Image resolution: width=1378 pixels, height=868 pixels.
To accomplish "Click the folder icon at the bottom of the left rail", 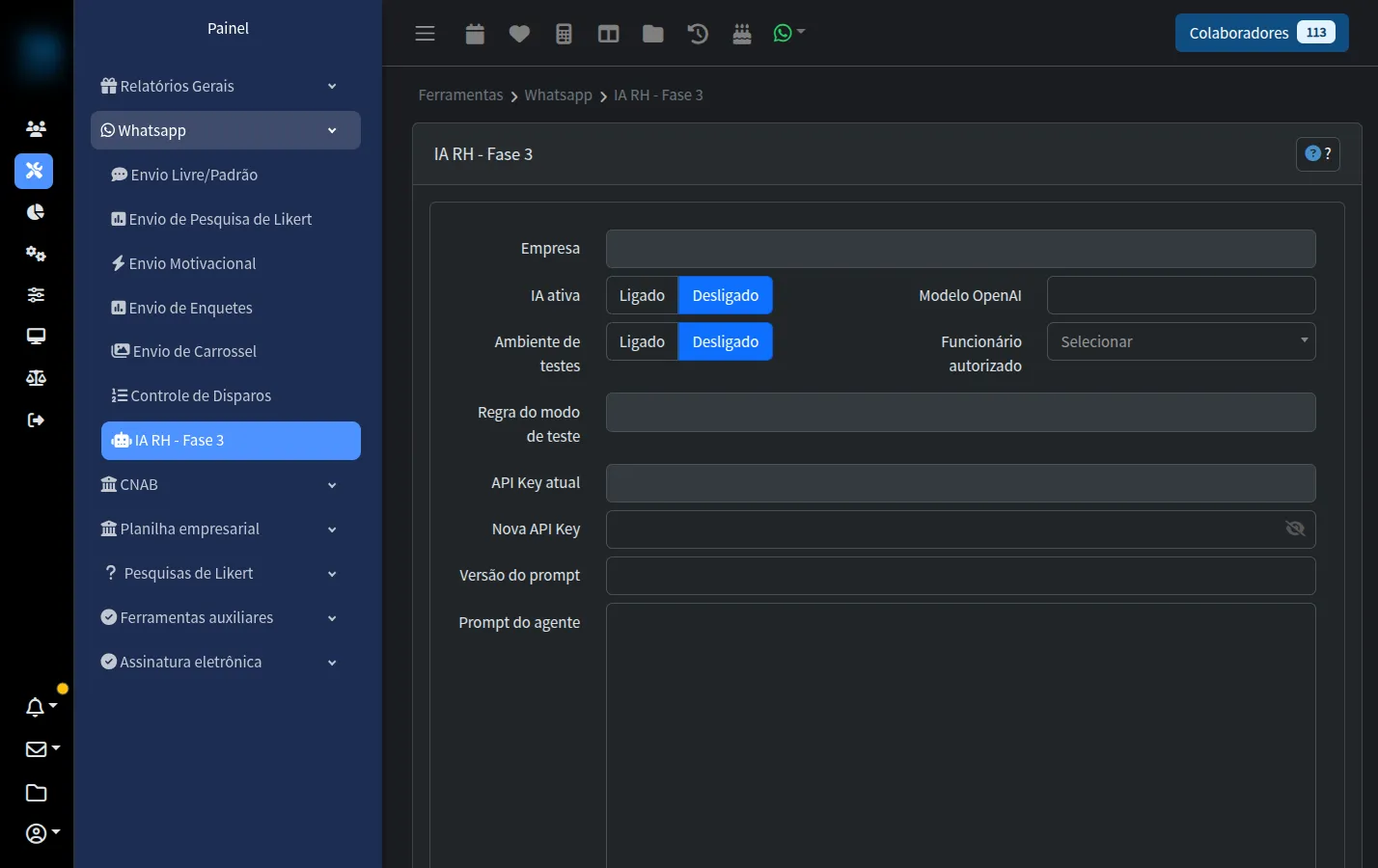I will point(36,793).
